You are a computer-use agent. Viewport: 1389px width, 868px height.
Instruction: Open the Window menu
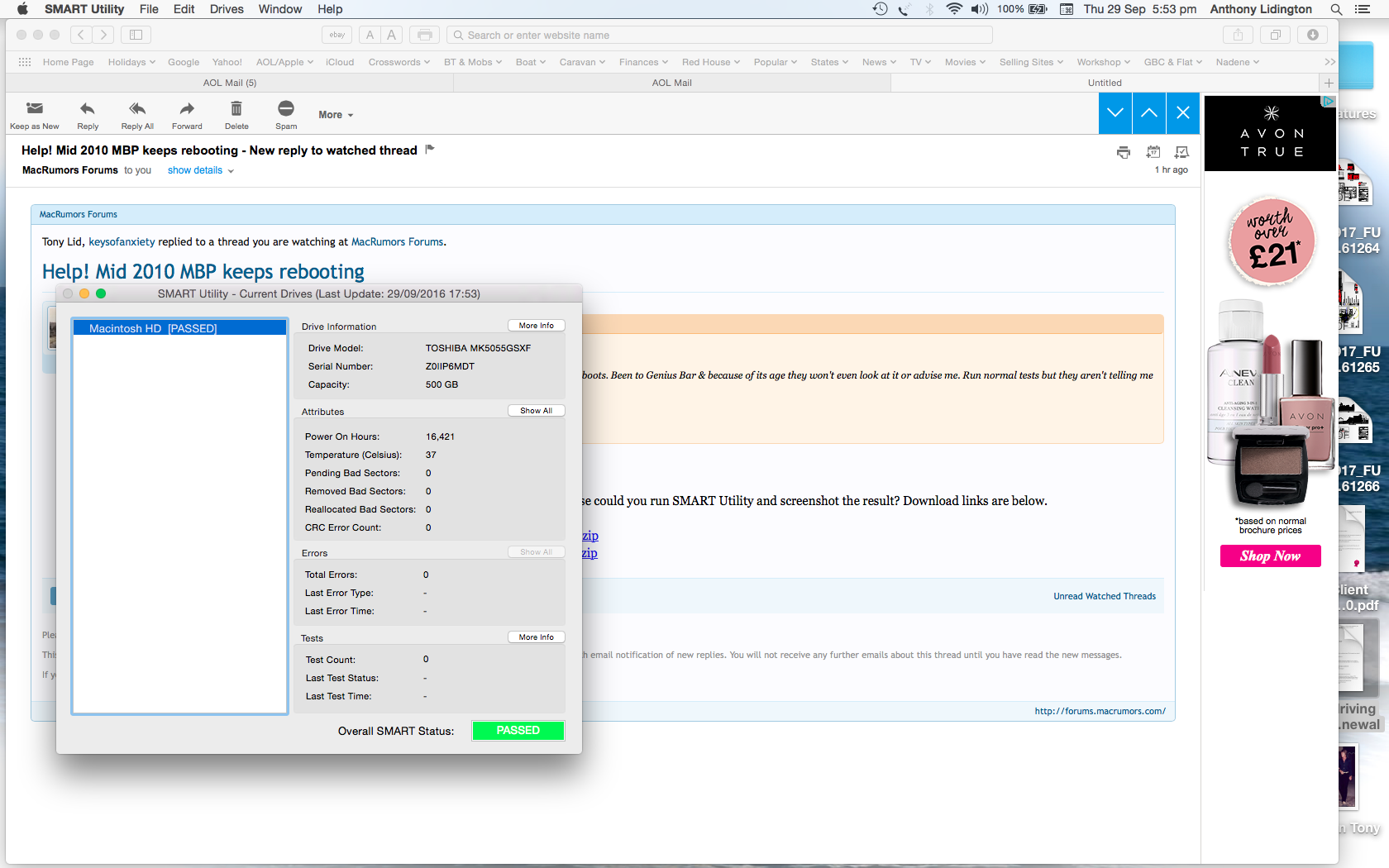coord(280,9)
